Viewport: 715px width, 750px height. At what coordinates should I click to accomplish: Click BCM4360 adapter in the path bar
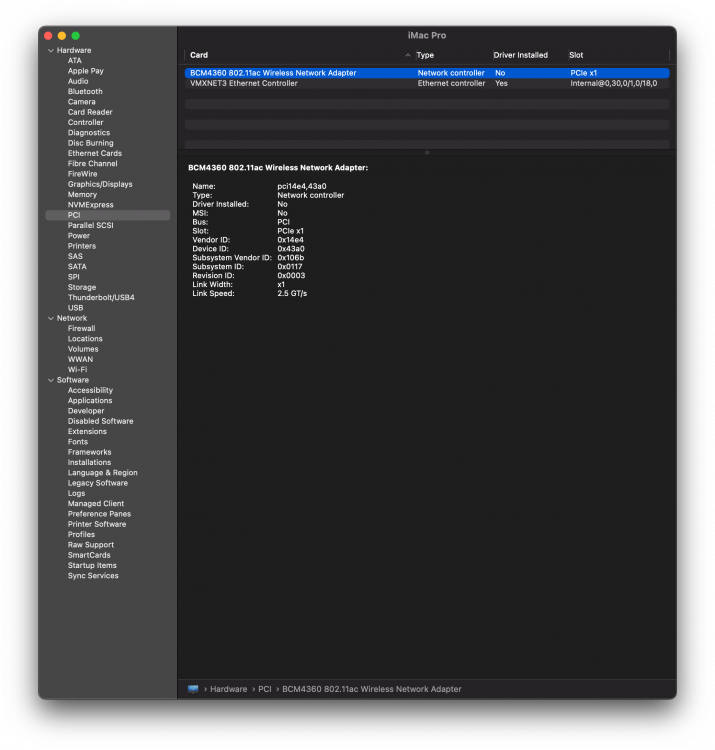[x=372, y=689]
